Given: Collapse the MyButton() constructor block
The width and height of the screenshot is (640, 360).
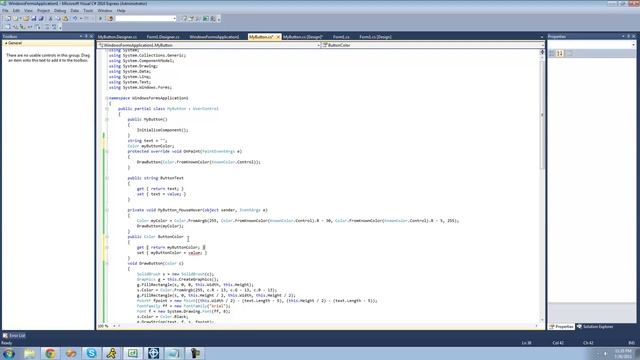Looking at the screenshot, I should (107, 119).
